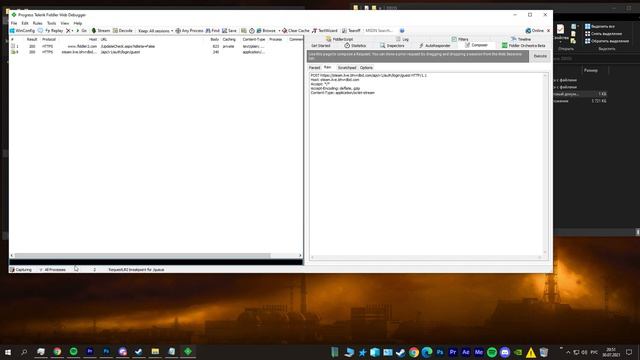Close the Fiddler toolbar with X
Image resolution: width=640 pixels, height=360 pixels.
[548, 31]
